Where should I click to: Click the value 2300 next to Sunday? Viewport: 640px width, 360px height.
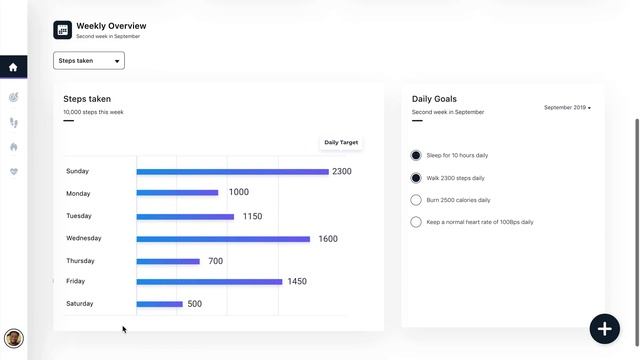pos(342,171)
